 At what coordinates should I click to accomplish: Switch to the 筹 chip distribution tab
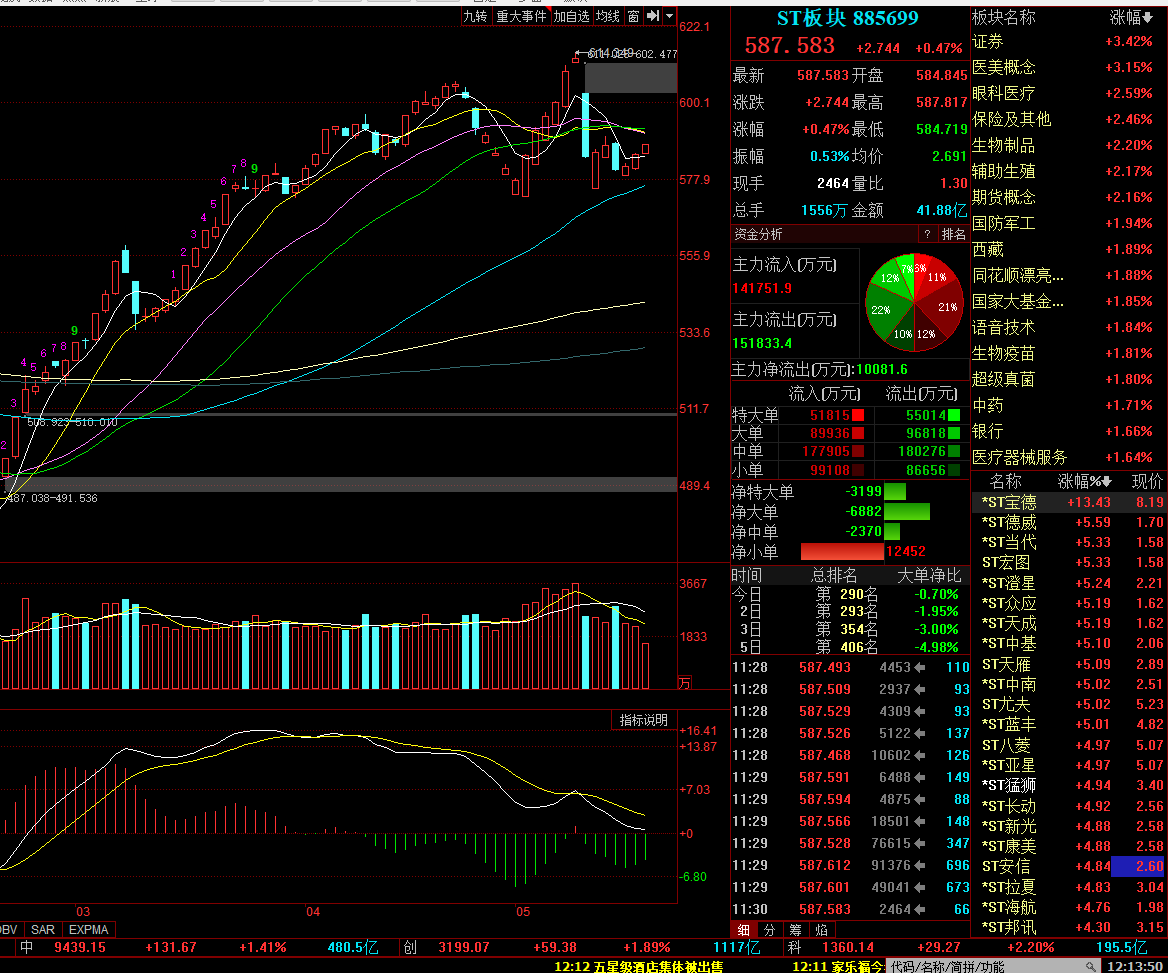796,930
